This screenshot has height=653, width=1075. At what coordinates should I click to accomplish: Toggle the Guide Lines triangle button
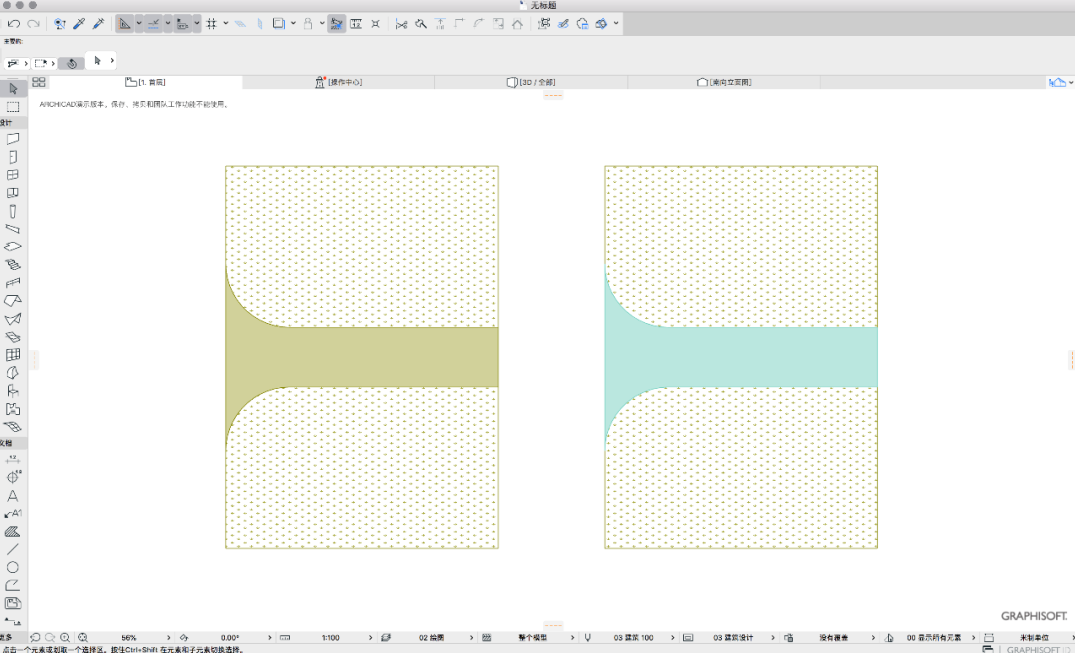(124, 24)
